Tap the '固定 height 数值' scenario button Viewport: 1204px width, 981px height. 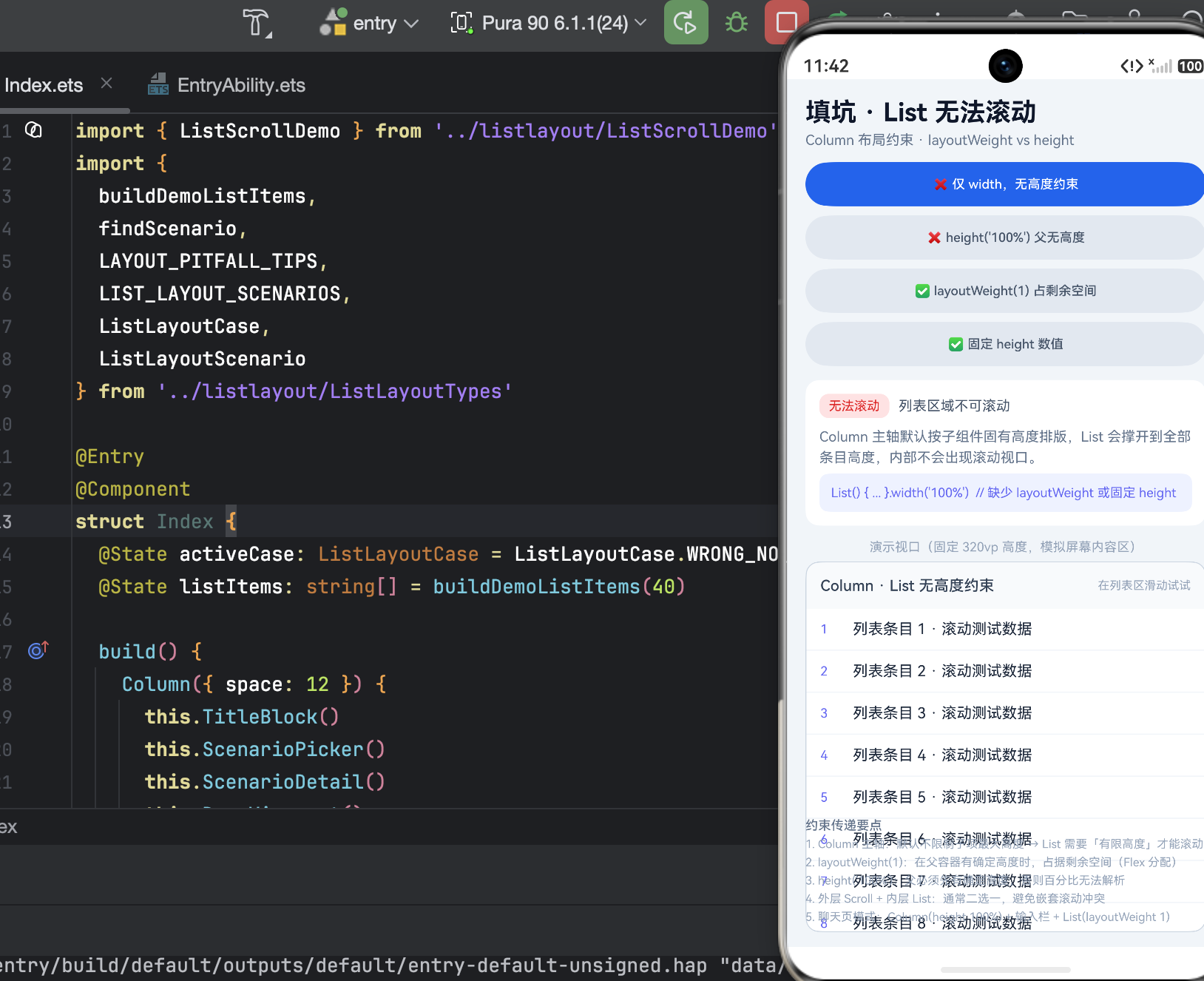tap(1004, 344)
